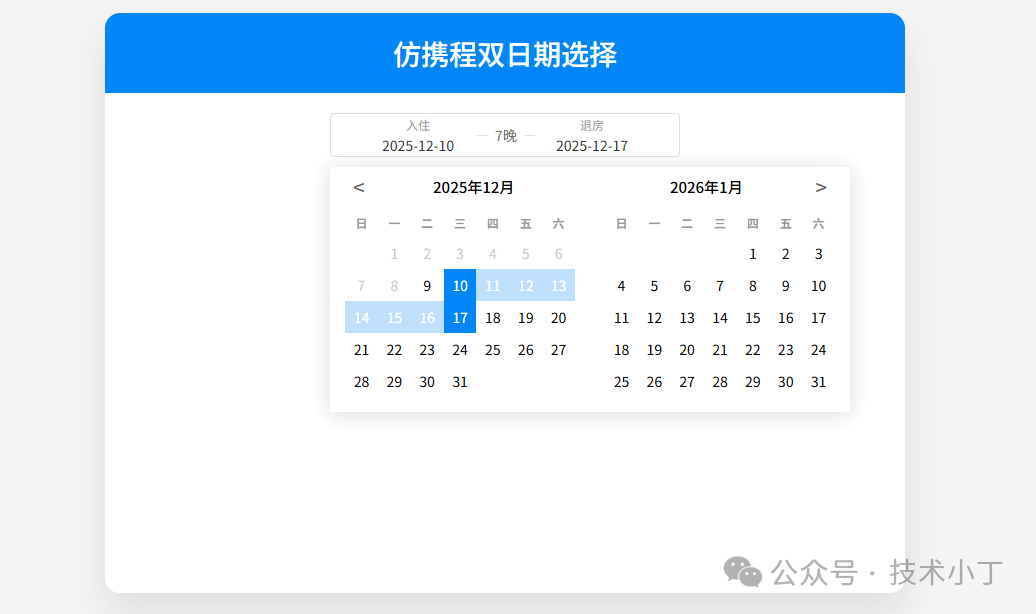
Task: Select December 17 check-out end date
Action: click(x=460, y=318)
